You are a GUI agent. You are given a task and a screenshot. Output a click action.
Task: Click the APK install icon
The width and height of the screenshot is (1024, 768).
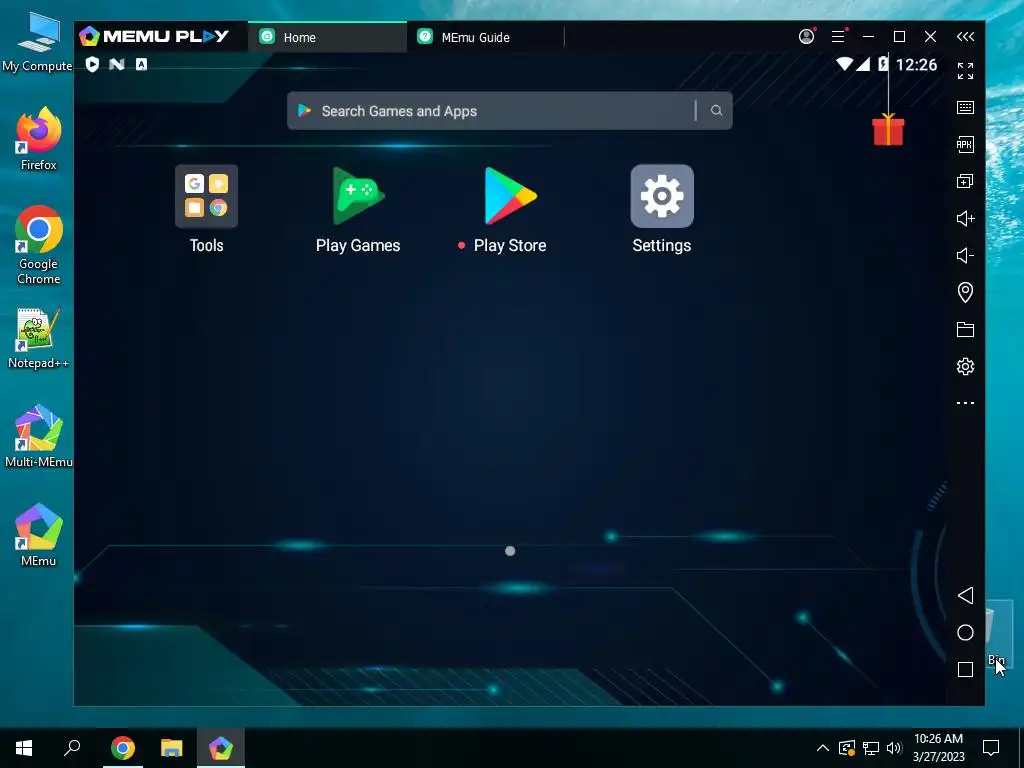click(x=965, y=145)
